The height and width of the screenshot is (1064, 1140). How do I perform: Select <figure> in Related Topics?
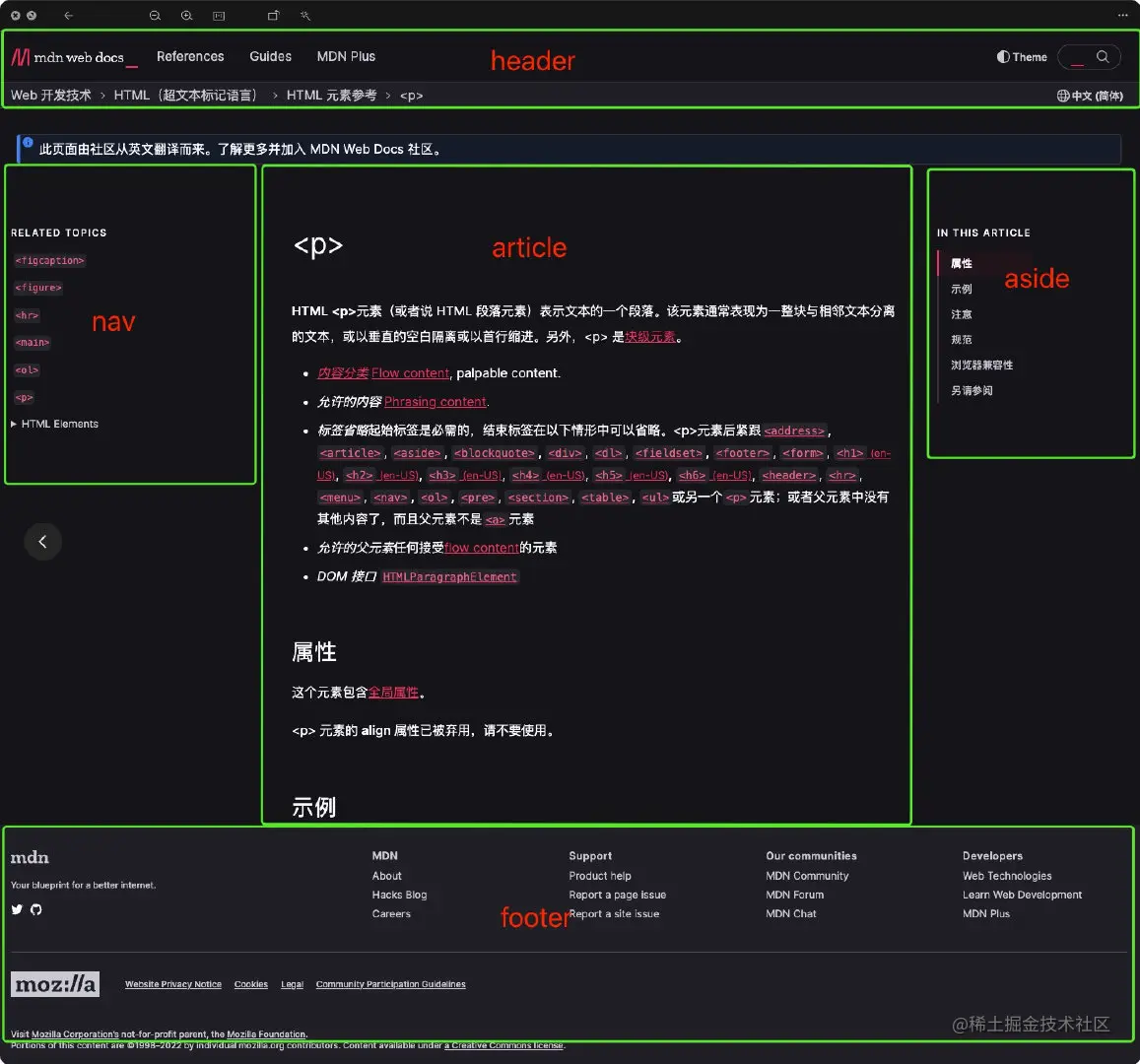[38, 288]
